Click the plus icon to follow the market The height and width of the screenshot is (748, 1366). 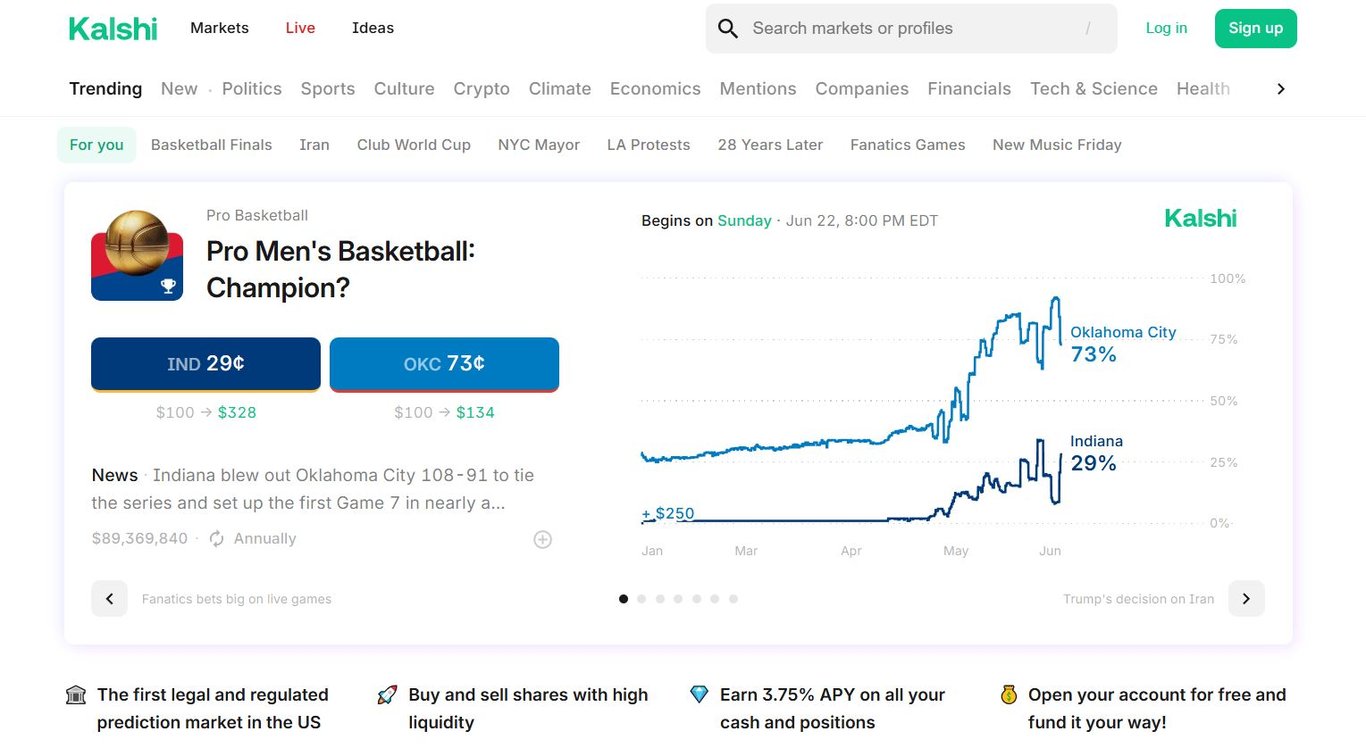pos(542,539)
